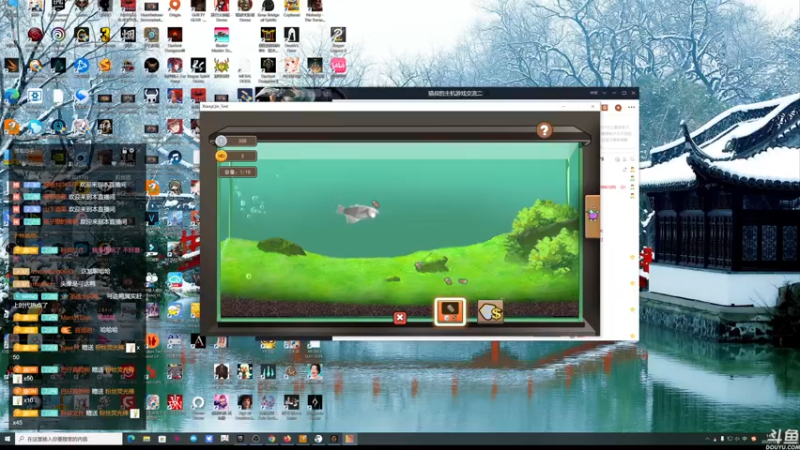Click the red X cancel button in the tank
The image size is (800, 450).
400,318
